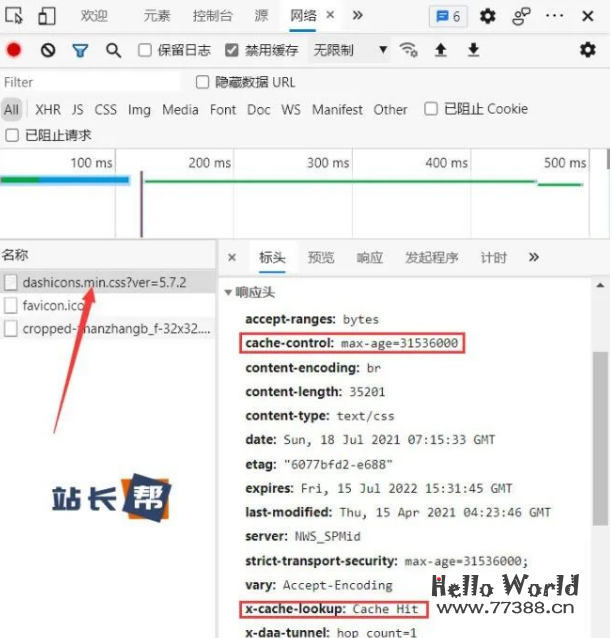Image resolution: width=612 pixels, height=638 pixels.
Task: Check 已阻止 Cookie checkbox
Action: tap(431, 109)
